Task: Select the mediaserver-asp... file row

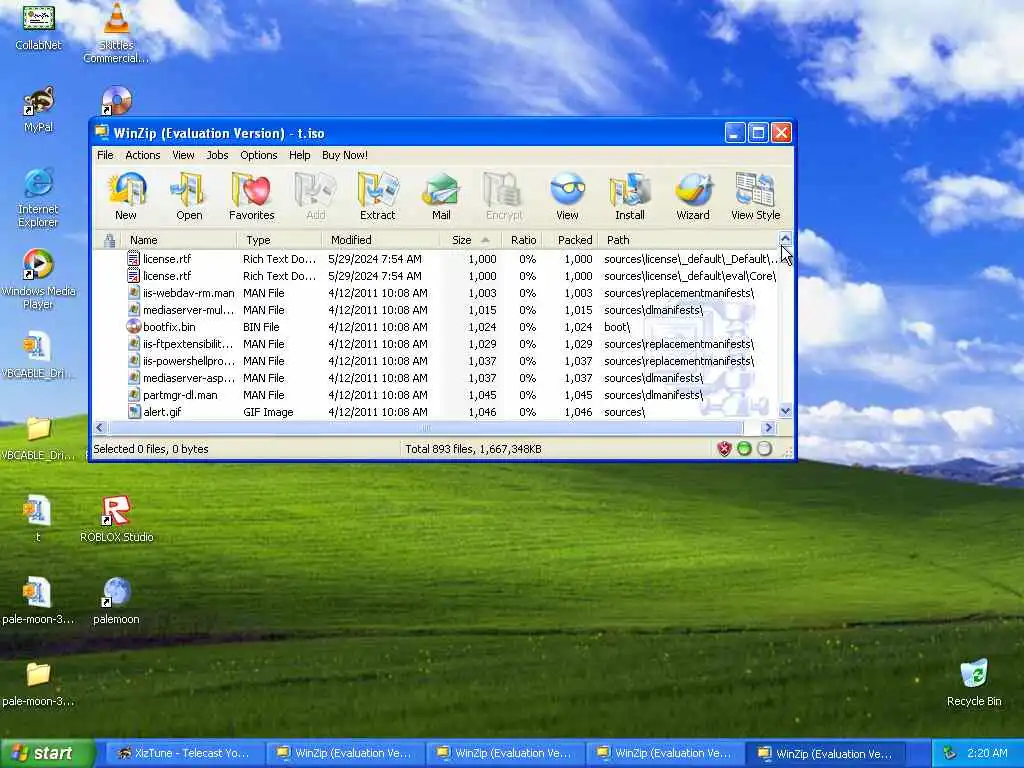Action: [436, 377]
